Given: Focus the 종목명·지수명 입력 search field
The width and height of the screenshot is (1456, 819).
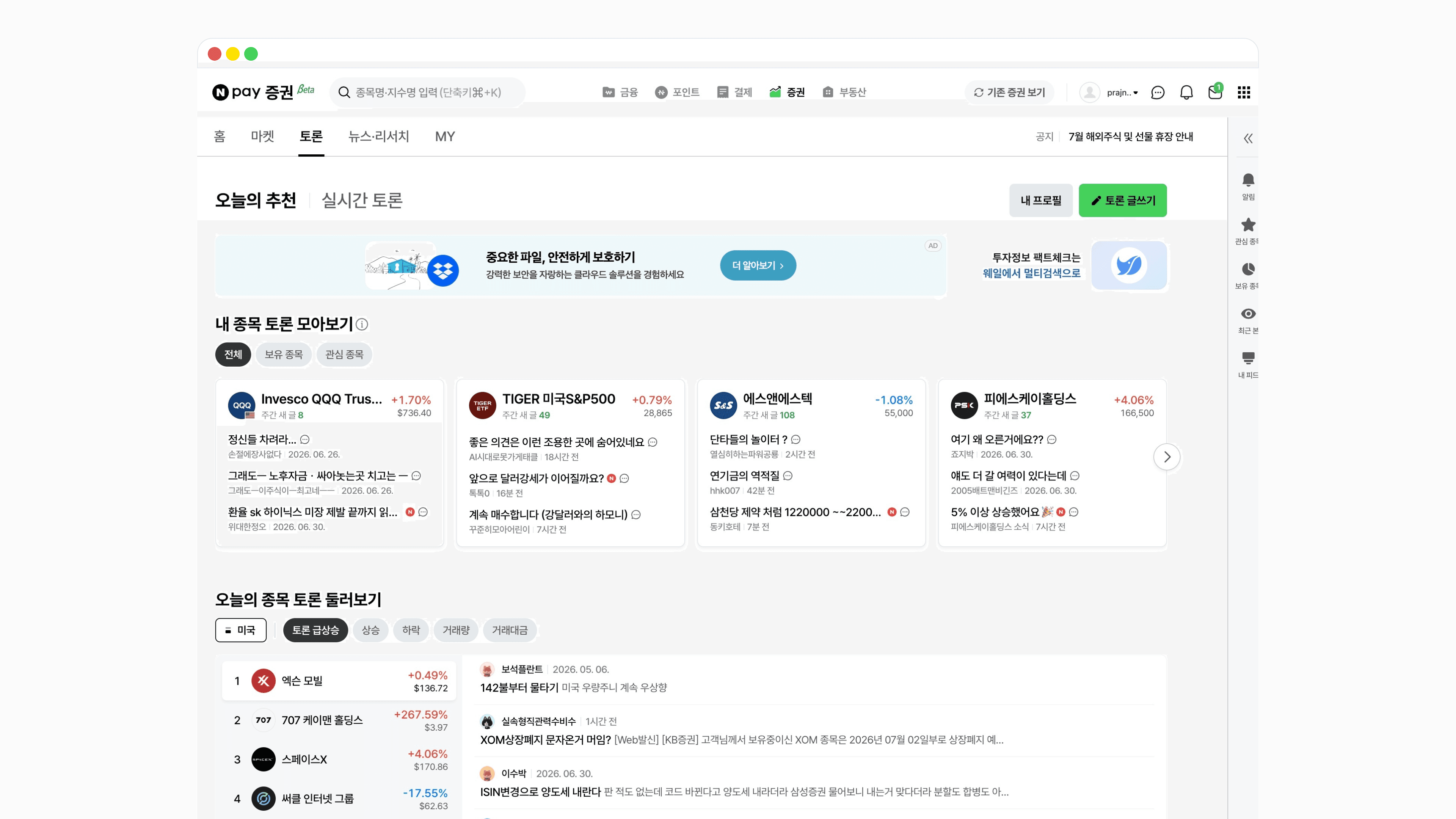Looking at the screenshot, I should point(427,92).
